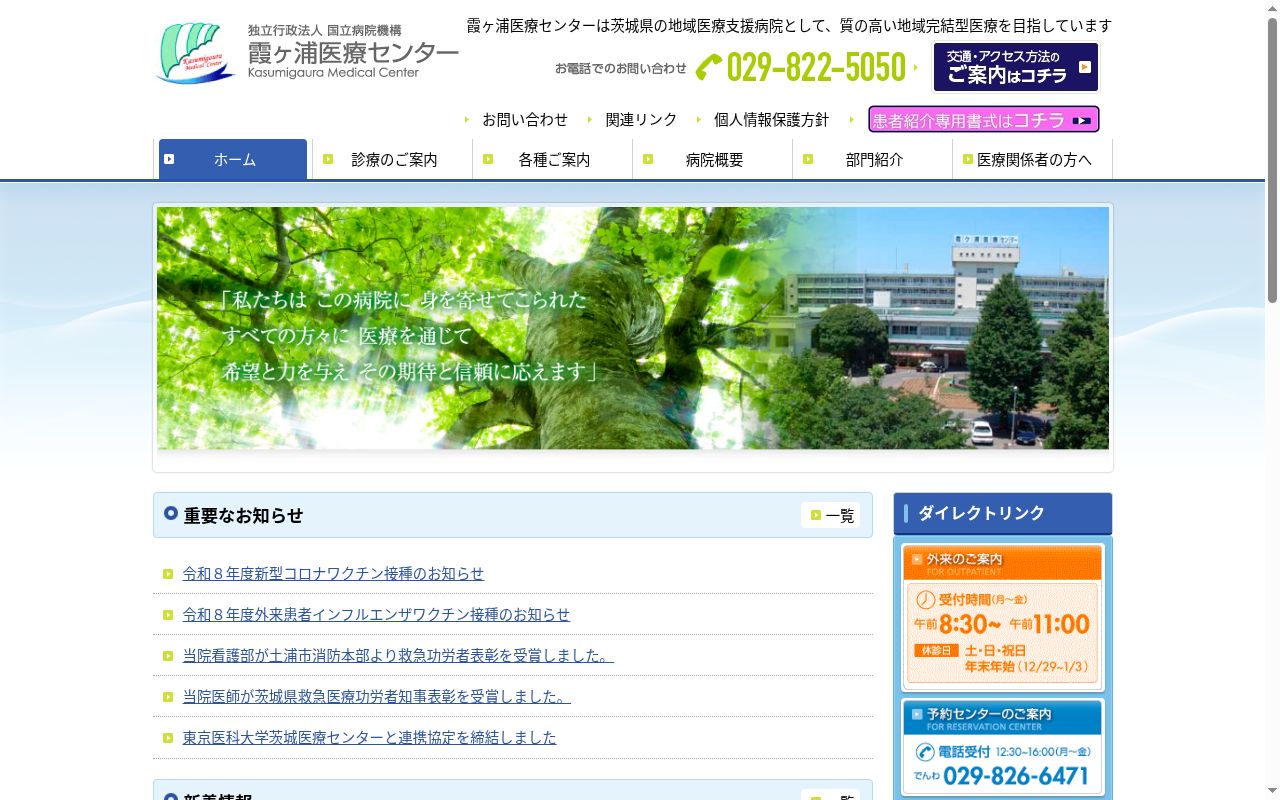Open the 予約センターのご案内 banner

[1003, 747]
